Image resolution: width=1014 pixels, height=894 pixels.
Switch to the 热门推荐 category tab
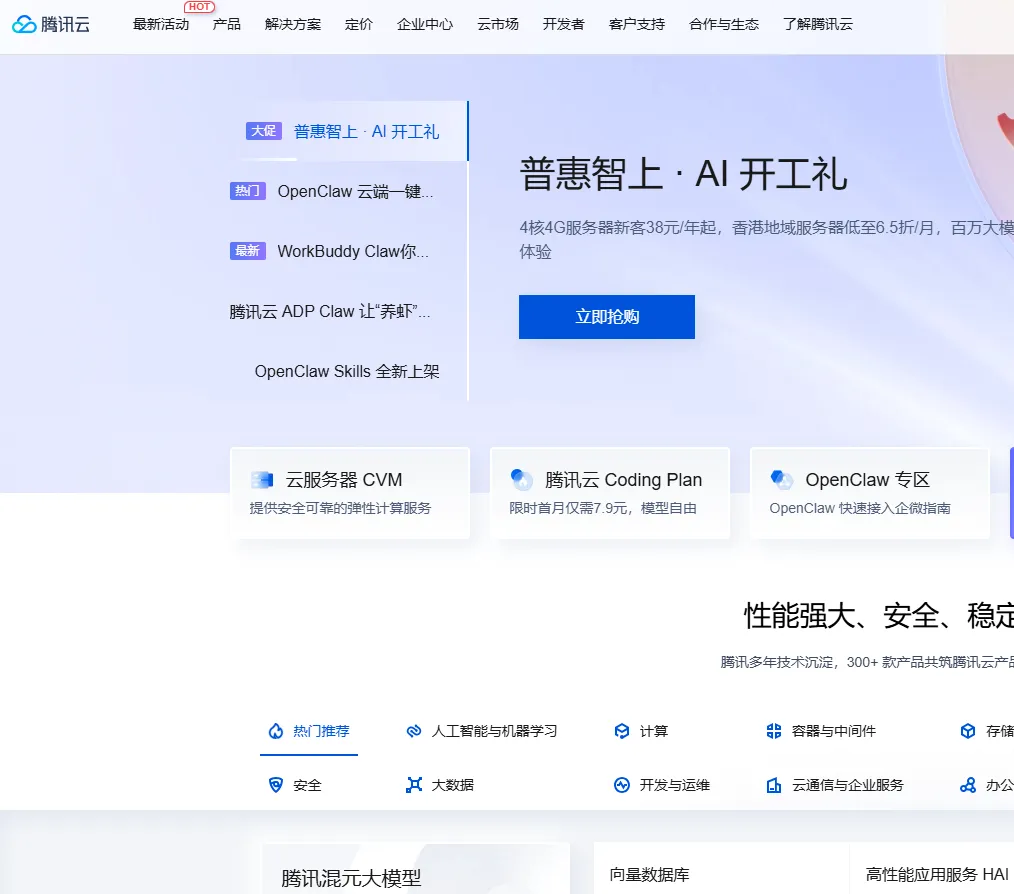coord(309,731)
